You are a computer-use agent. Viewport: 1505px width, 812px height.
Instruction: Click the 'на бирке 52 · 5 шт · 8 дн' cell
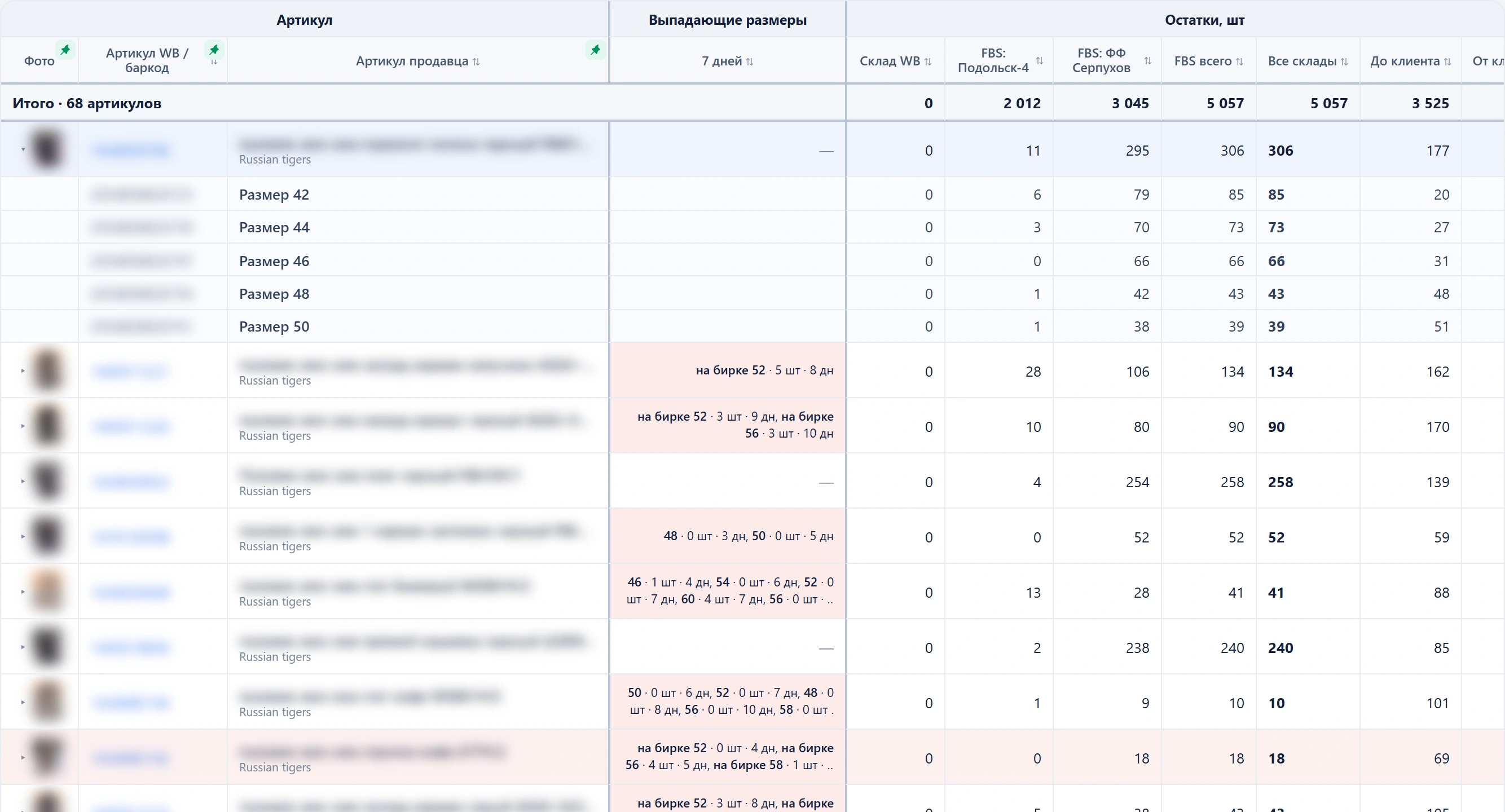tap(727, 370)
